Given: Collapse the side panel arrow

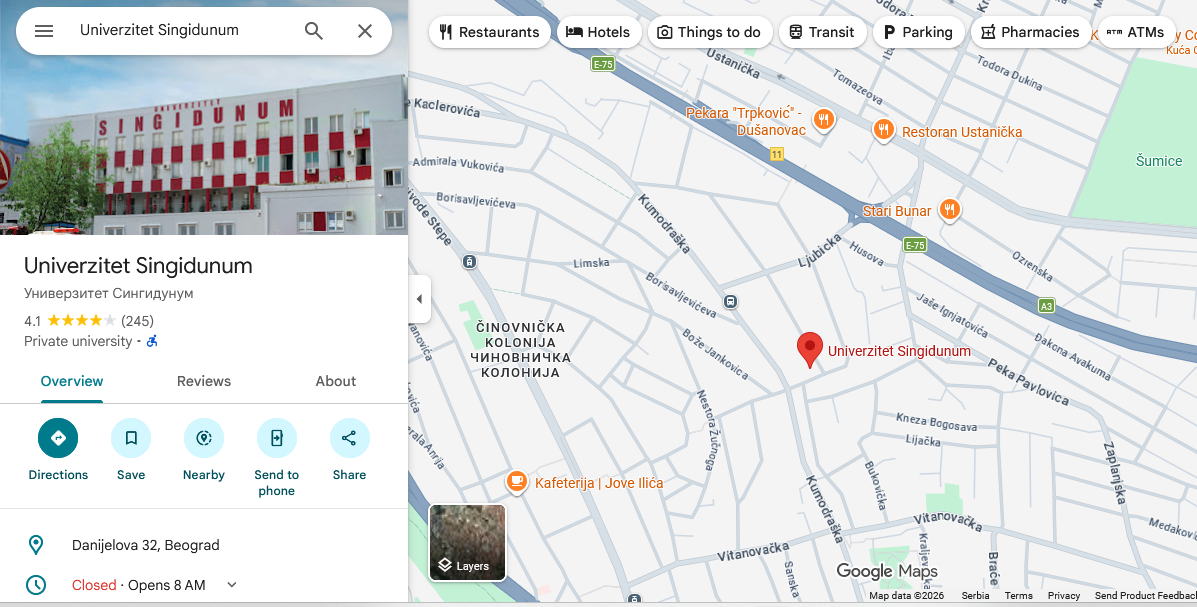Looking at the screenshot, I should coord(419,299).
